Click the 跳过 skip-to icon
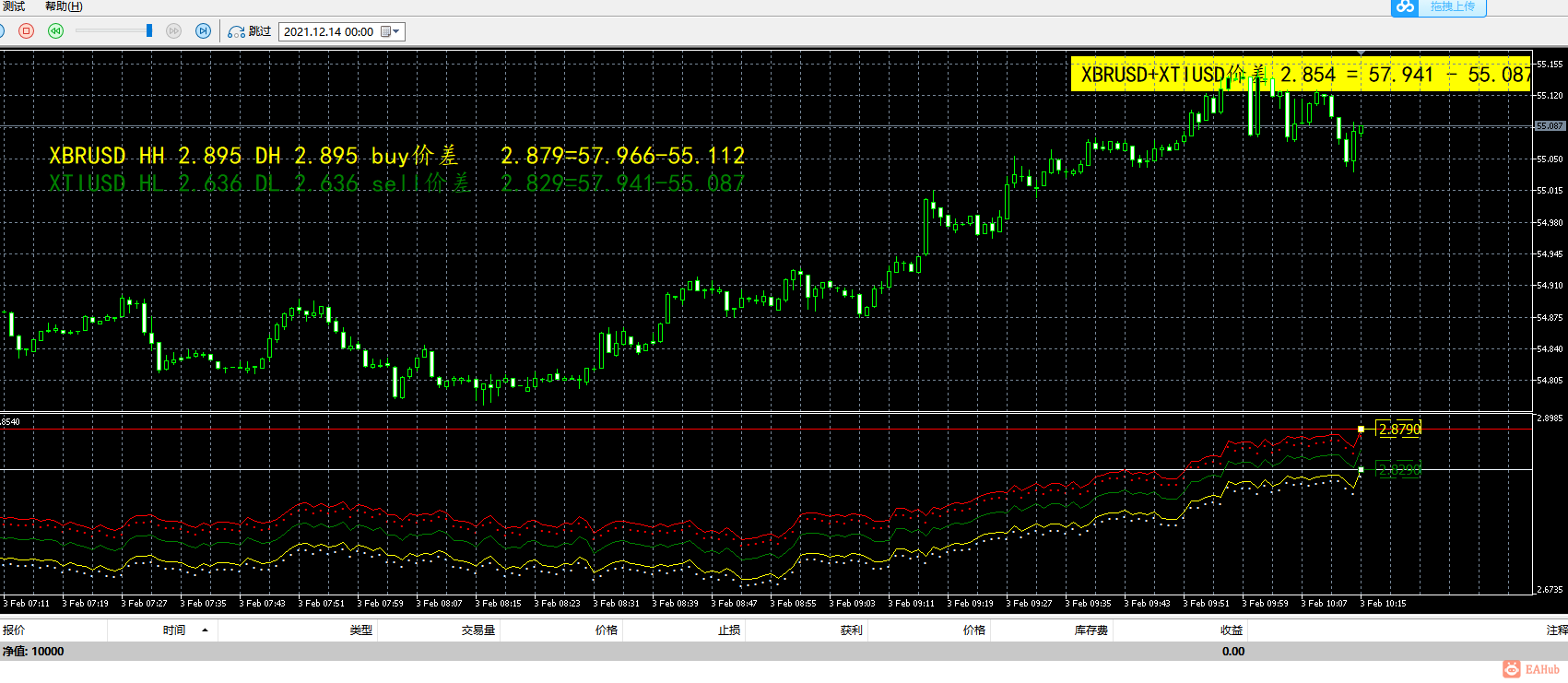 pyautogui.click(x=236, y=32)
